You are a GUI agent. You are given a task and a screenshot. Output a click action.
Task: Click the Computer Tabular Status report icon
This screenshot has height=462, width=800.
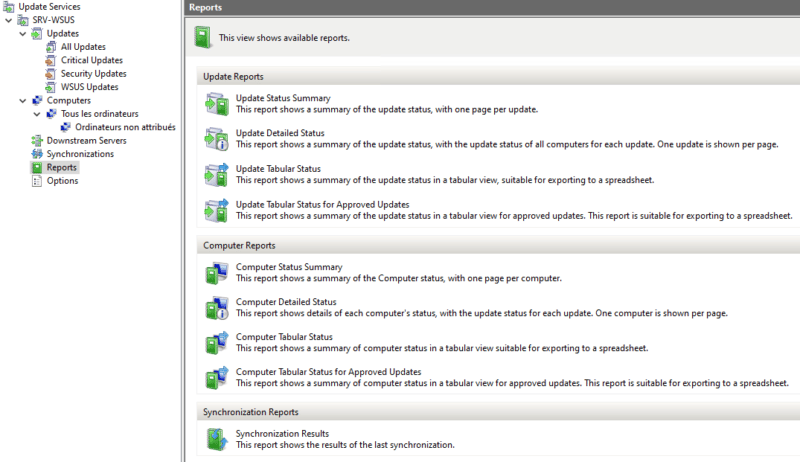click(x=216, y=343)
